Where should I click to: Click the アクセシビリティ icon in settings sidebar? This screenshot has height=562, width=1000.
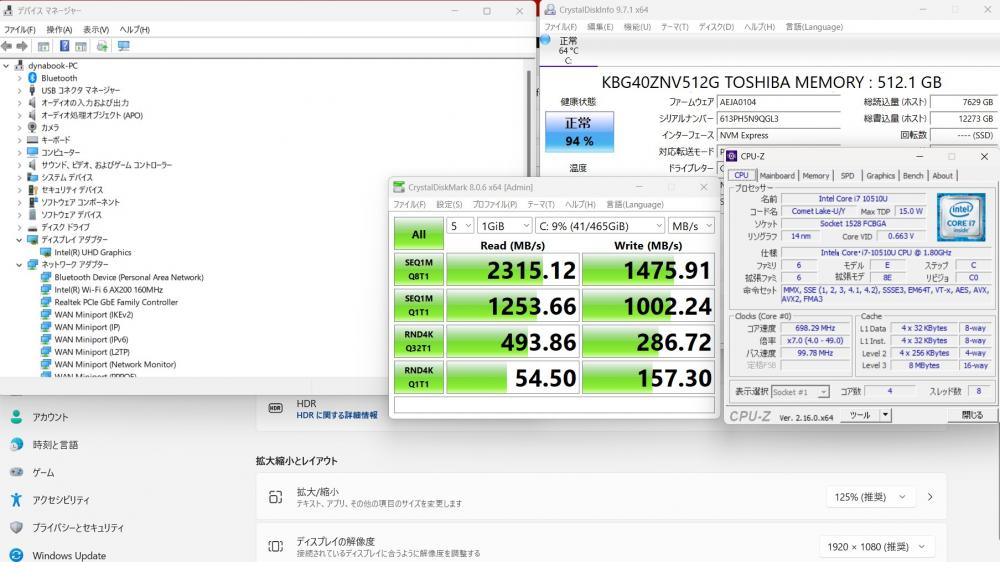coord(17,499)
